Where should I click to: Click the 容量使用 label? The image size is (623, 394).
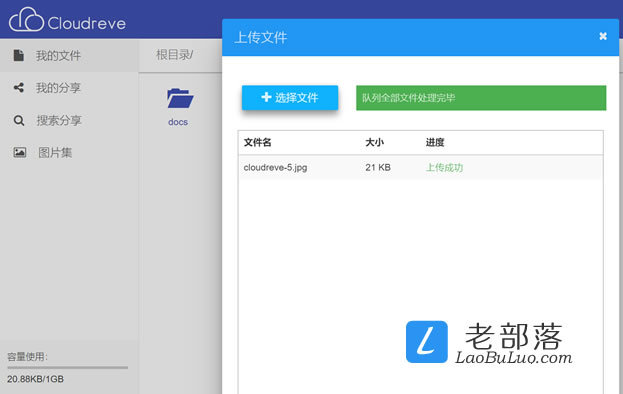pyautogui.click(x=27, y=357)
